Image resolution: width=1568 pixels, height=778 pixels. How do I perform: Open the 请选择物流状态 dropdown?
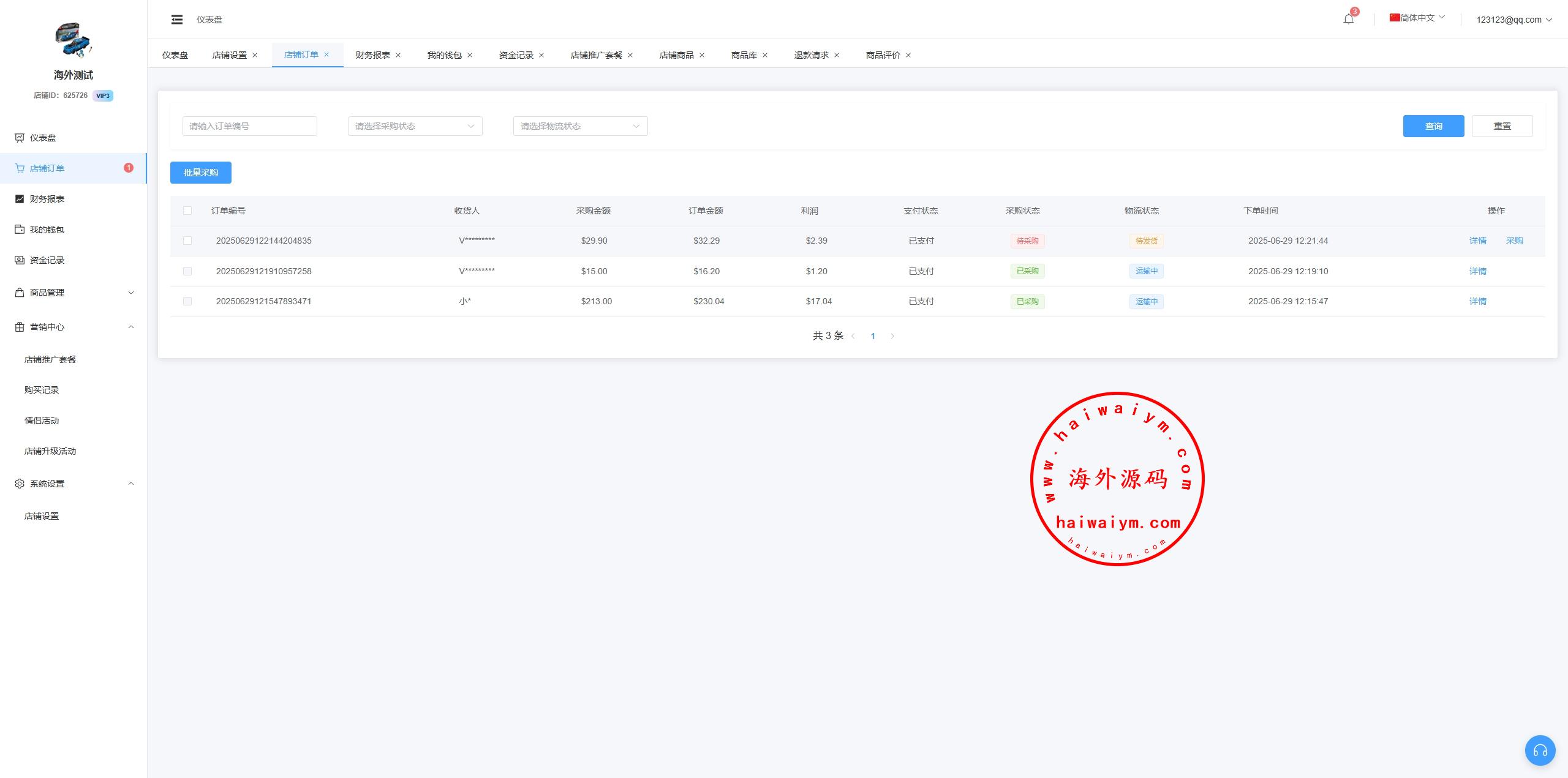(580, 126)
